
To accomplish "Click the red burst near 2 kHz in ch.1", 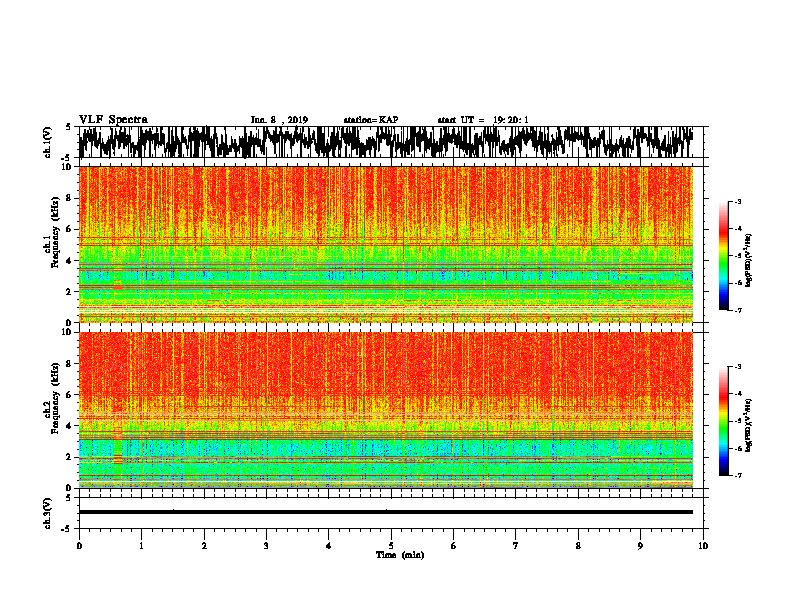I will pos(118,287).
